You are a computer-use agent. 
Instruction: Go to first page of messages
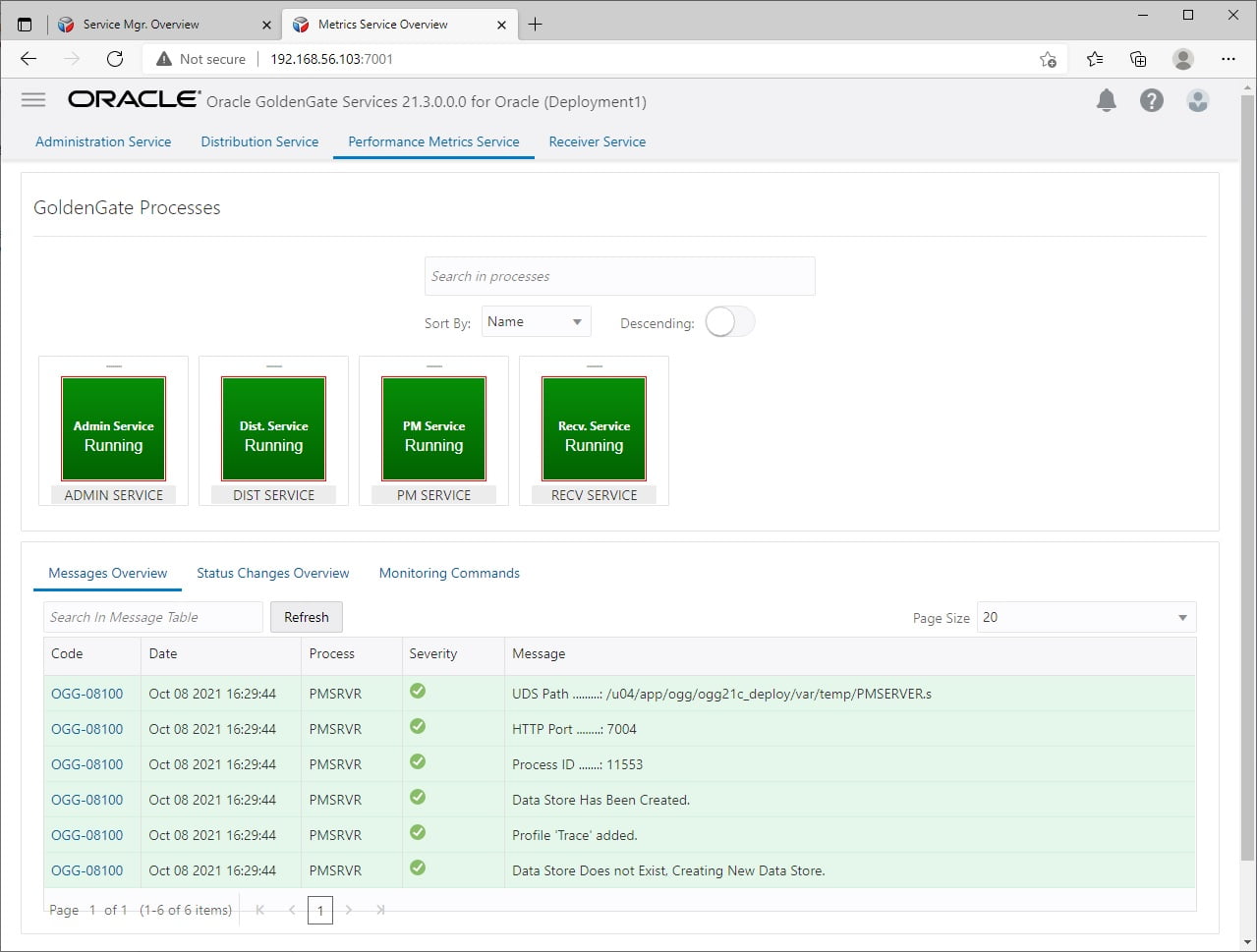point(260,910)
